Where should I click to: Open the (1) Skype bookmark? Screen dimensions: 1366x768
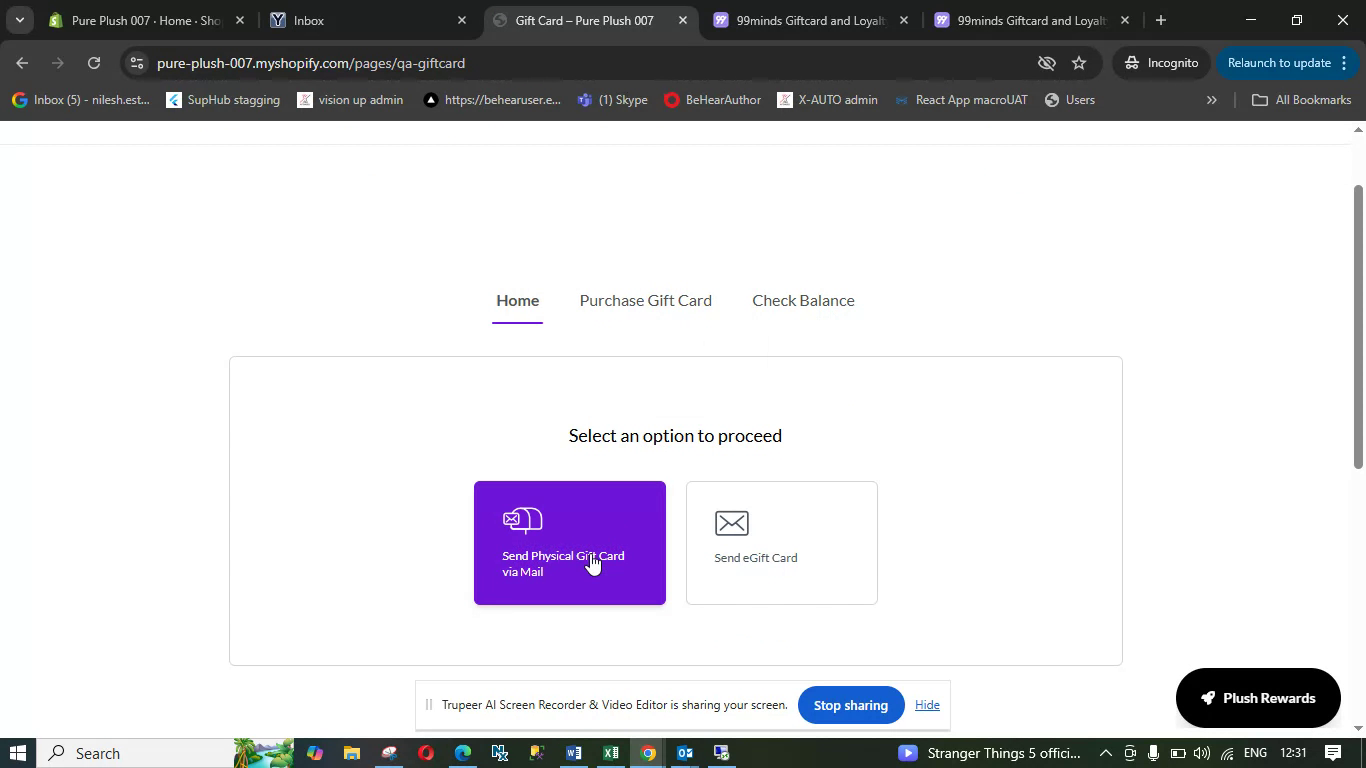click(x=613, y=100)
